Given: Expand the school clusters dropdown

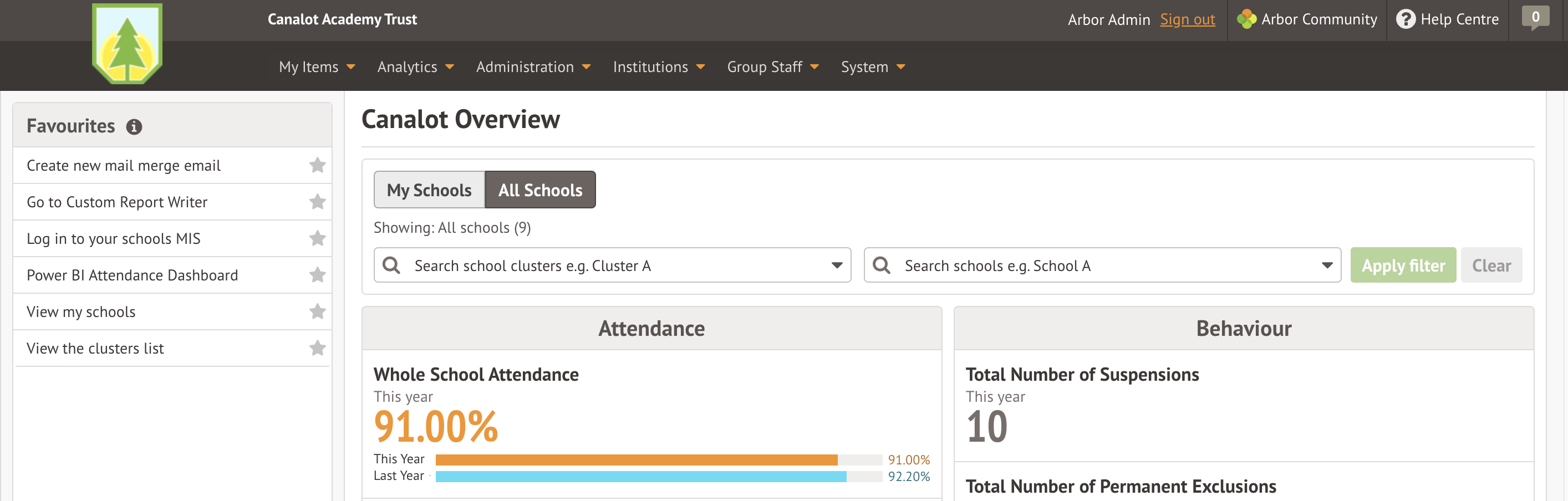Looking at the screenshot, I should pyautogui.click(x=836, y=265).
